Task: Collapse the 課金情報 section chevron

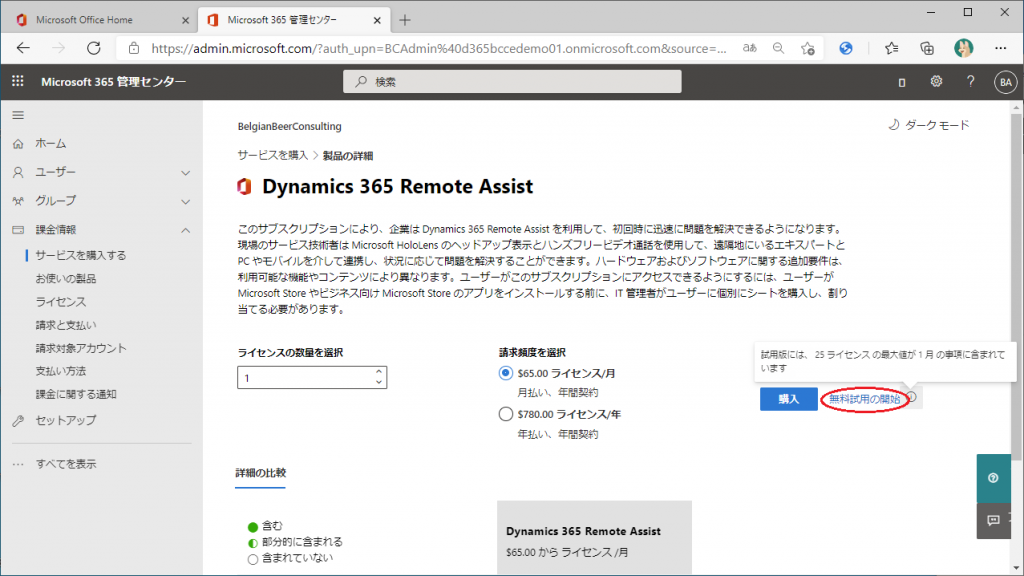Action: [x=185, y=230]
